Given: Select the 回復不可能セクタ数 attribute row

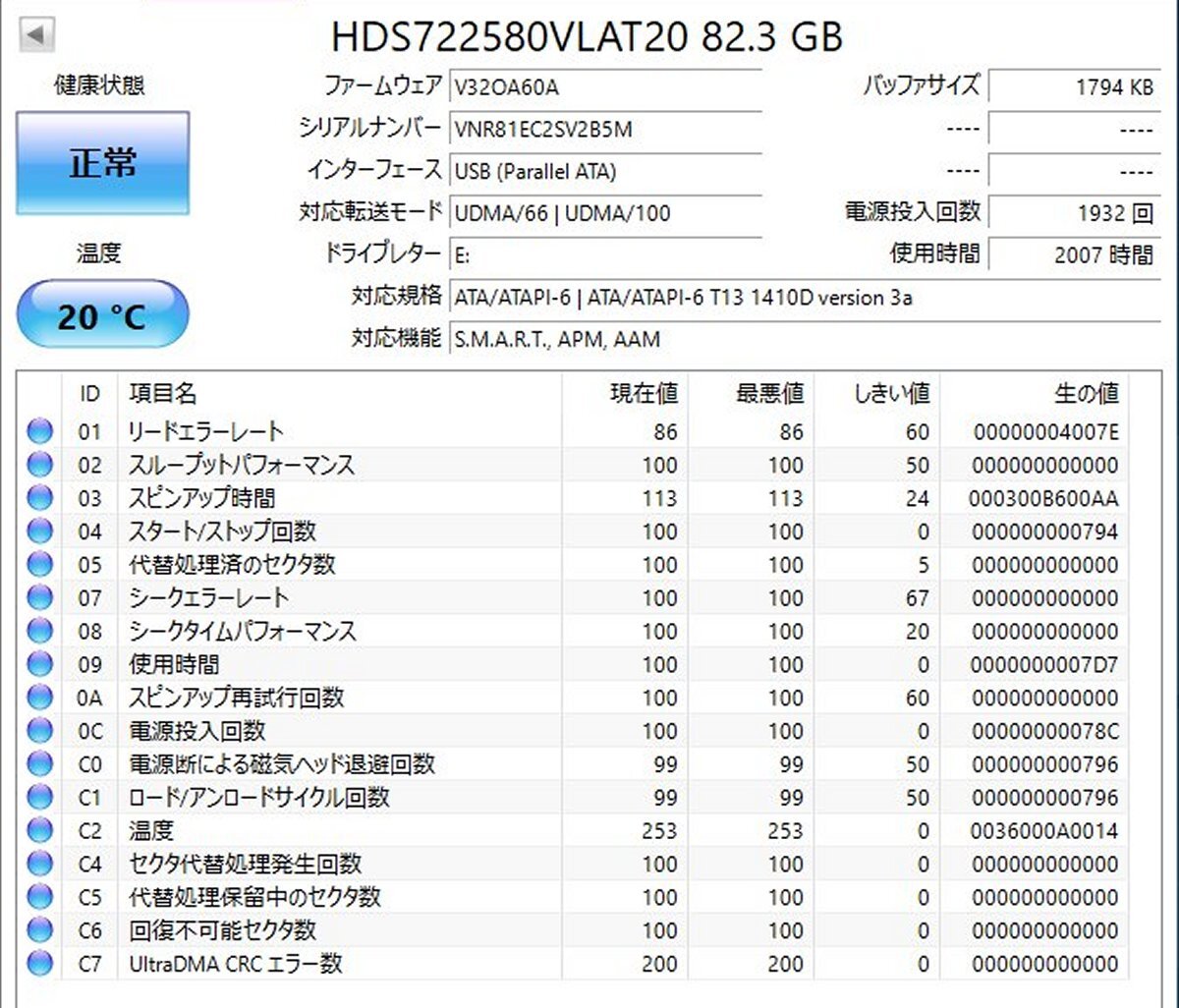Looking at the screenshot, I should 574,930.
